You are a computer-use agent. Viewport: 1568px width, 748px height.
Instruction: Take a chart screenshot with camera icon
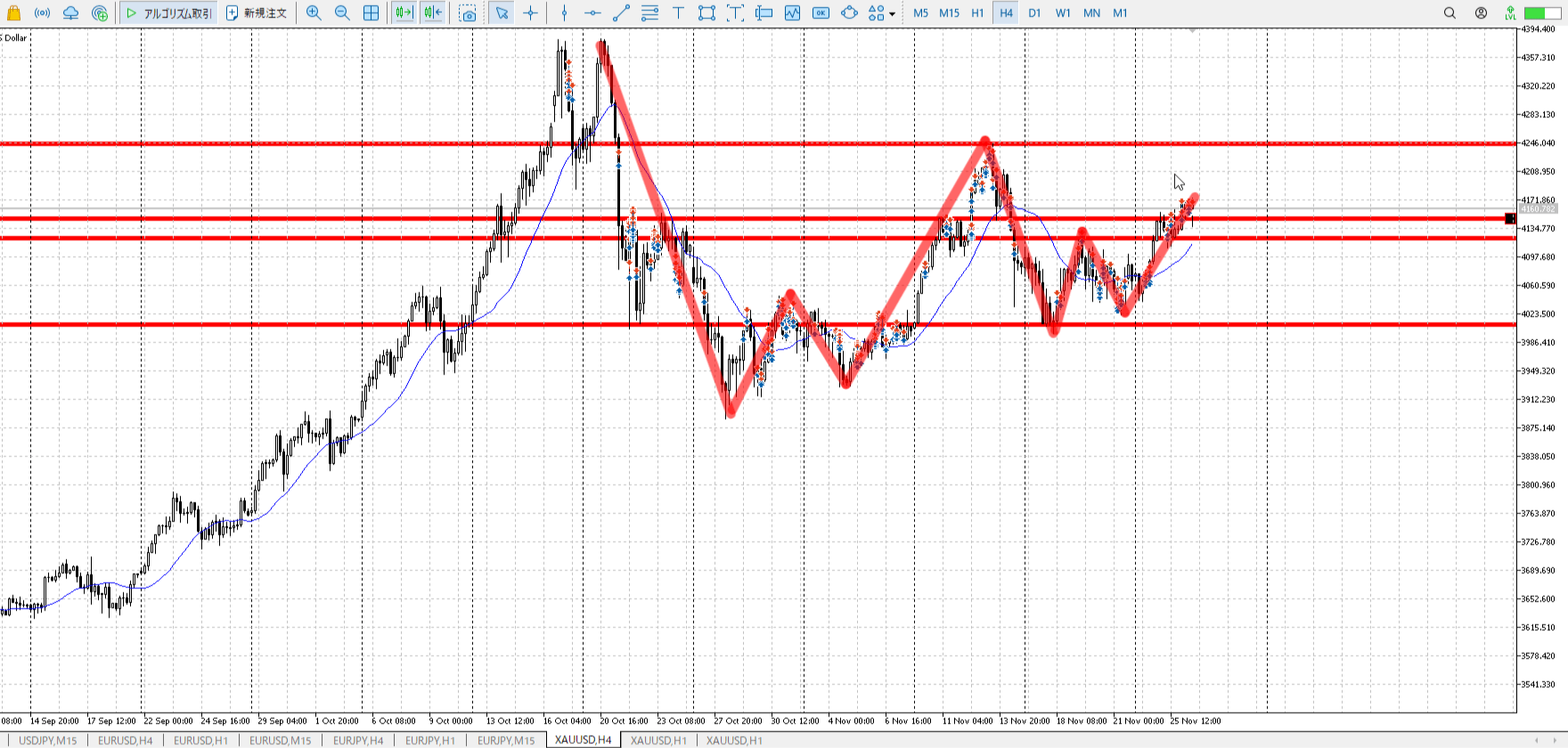coord(468,12)
